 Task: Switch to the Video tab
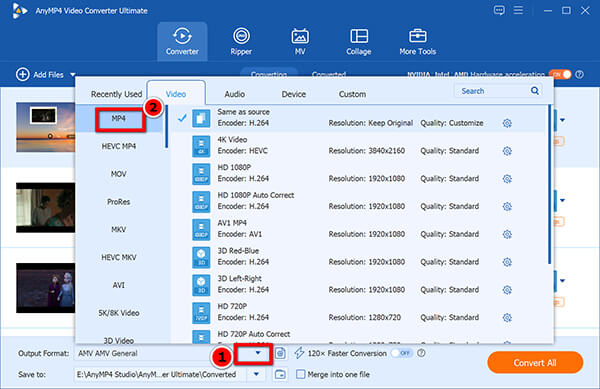[176, 94]
